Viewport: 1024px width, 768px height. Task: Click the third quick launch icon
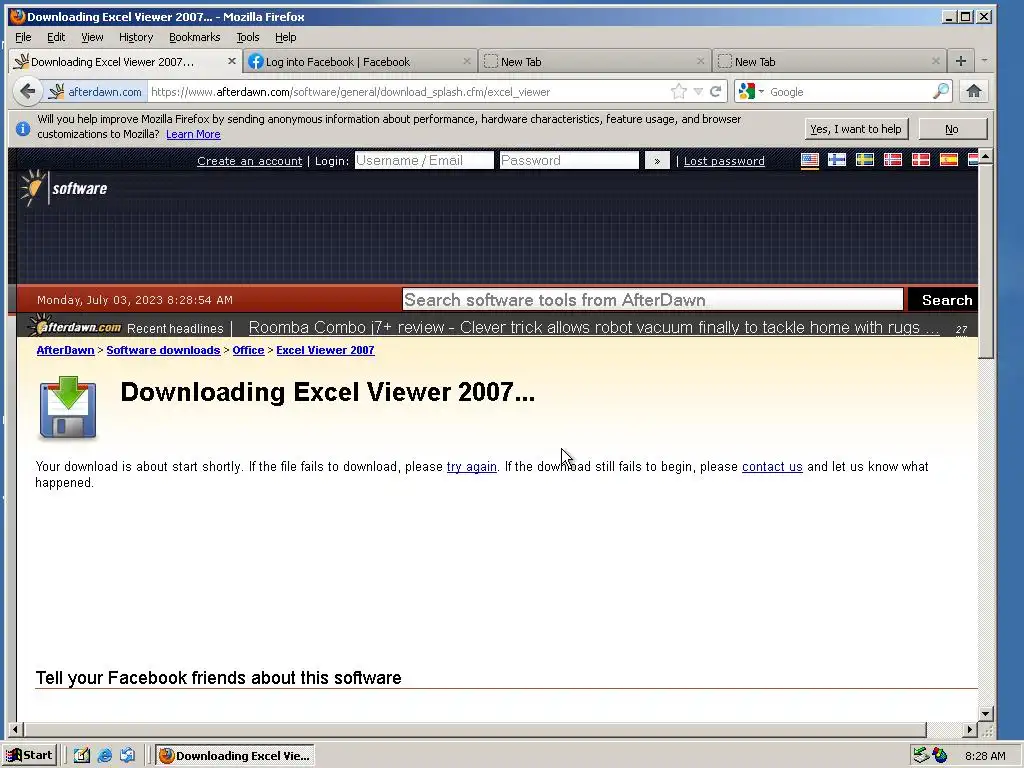click(x=127, y=755)
